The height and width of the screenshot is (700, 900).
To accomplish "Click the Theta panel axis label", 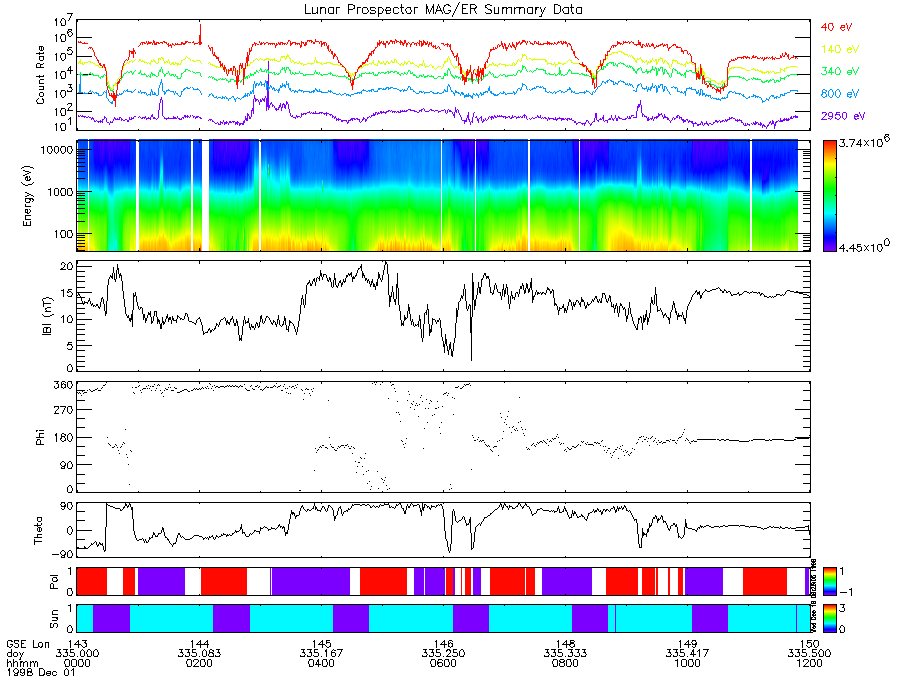I will coord(38,530).
